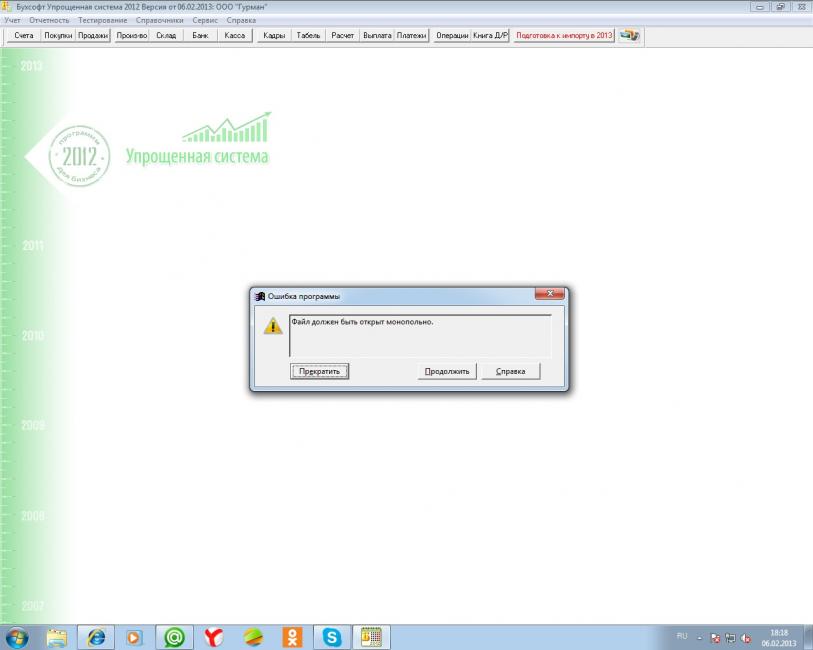Open Yandex browser from the taskbar
Screen dimensions: 813x650
coord(214,637)
